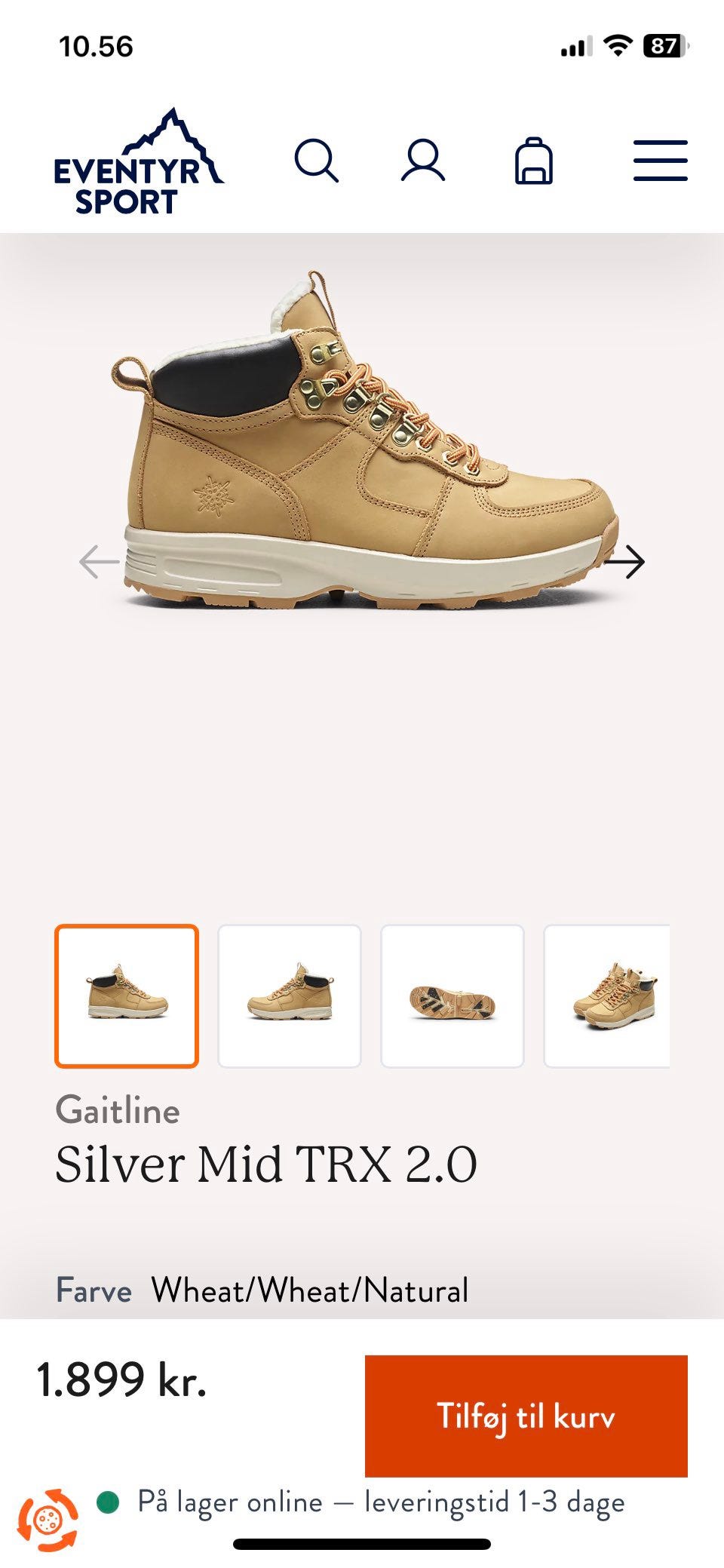Click Tilføj til kurv button
This screenshot has width=724, height=1568.
(526, 1416)
